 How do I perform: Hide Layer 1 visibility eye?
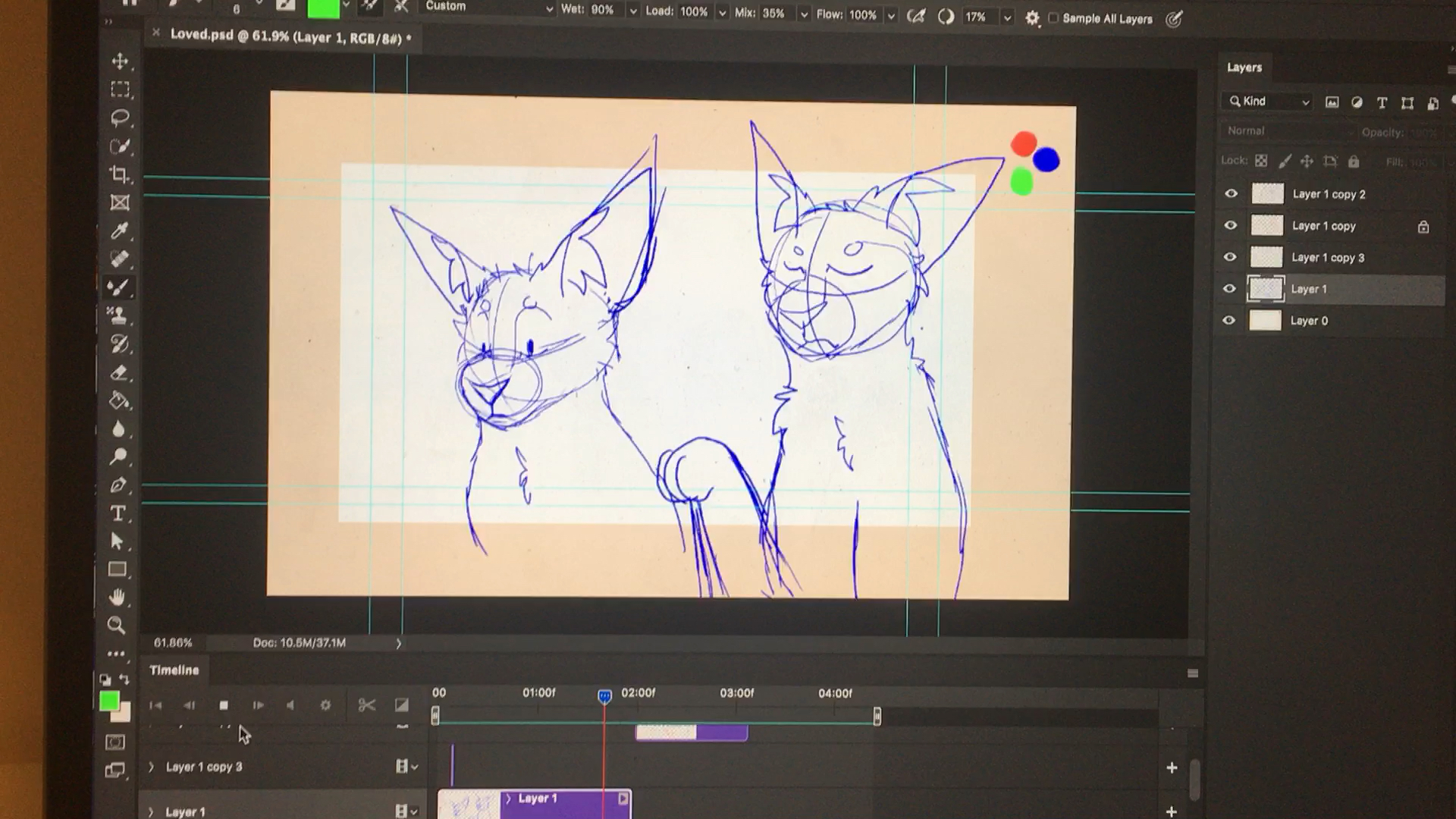point(1230,288)
